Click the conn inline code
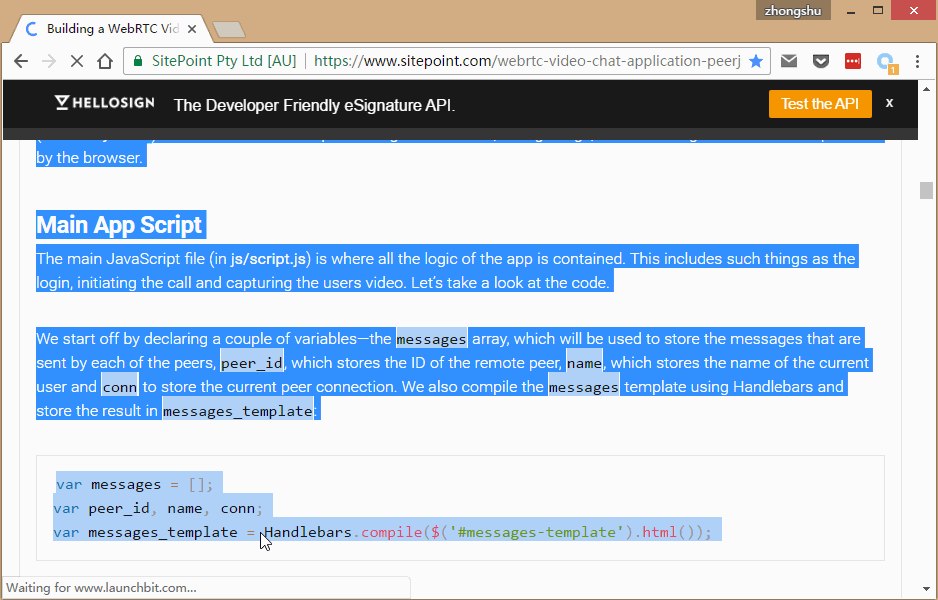The image size is (938, 600). [120, 387]
